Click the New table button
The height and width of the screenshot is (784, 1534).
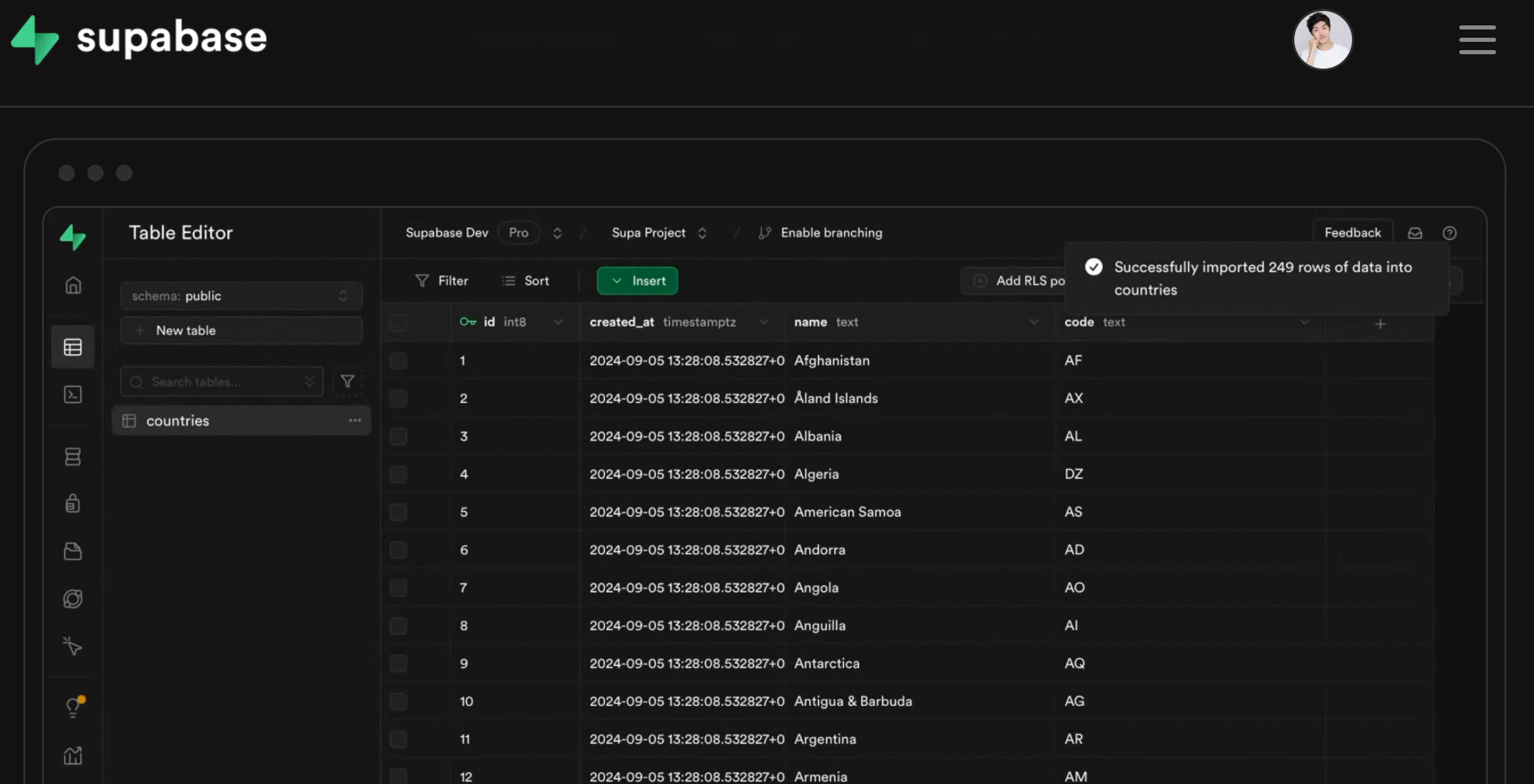point(241,330)
